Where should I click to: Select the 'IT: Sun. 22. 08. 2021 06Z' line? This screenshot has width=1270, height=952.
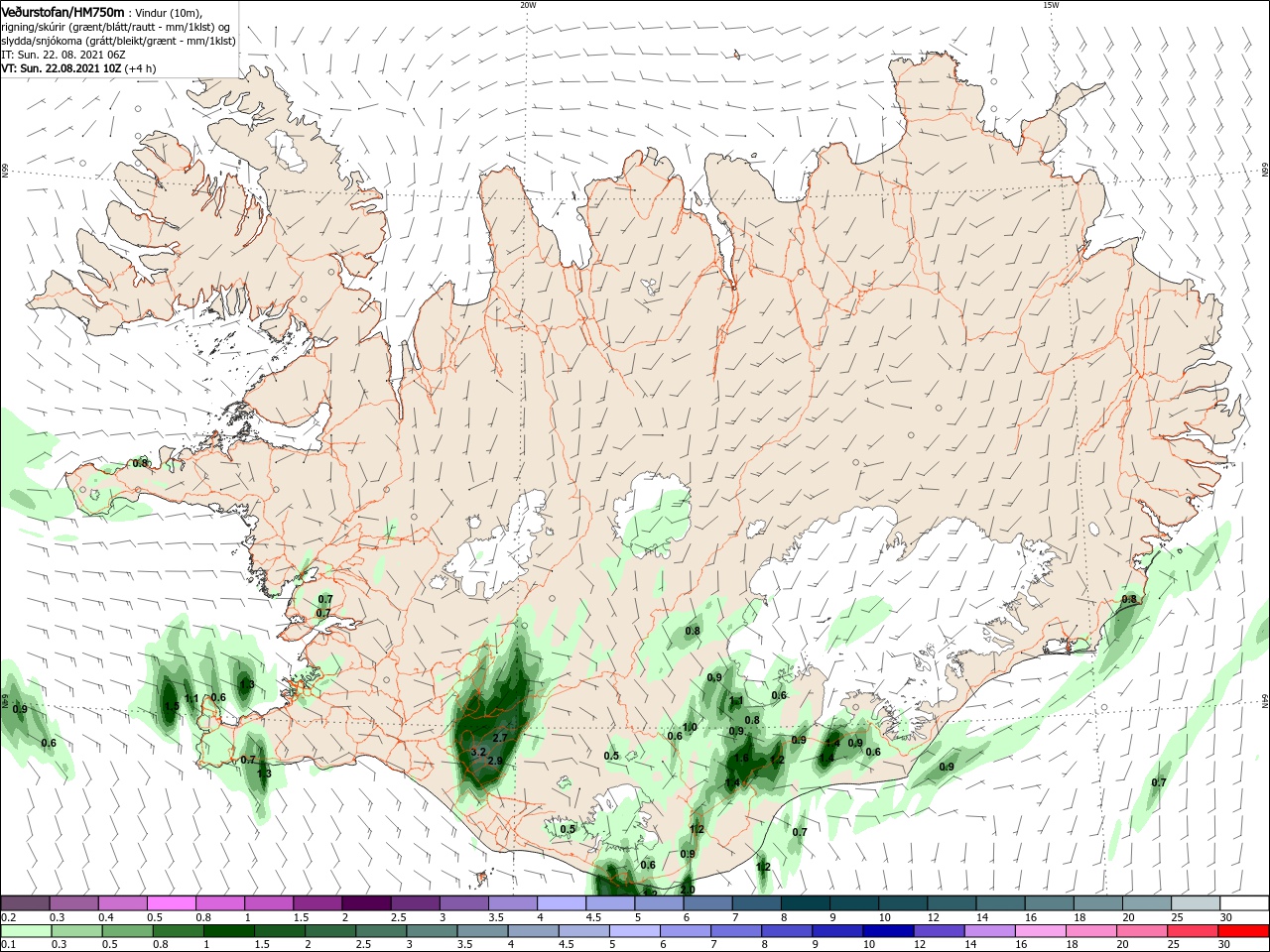(63, 55)
